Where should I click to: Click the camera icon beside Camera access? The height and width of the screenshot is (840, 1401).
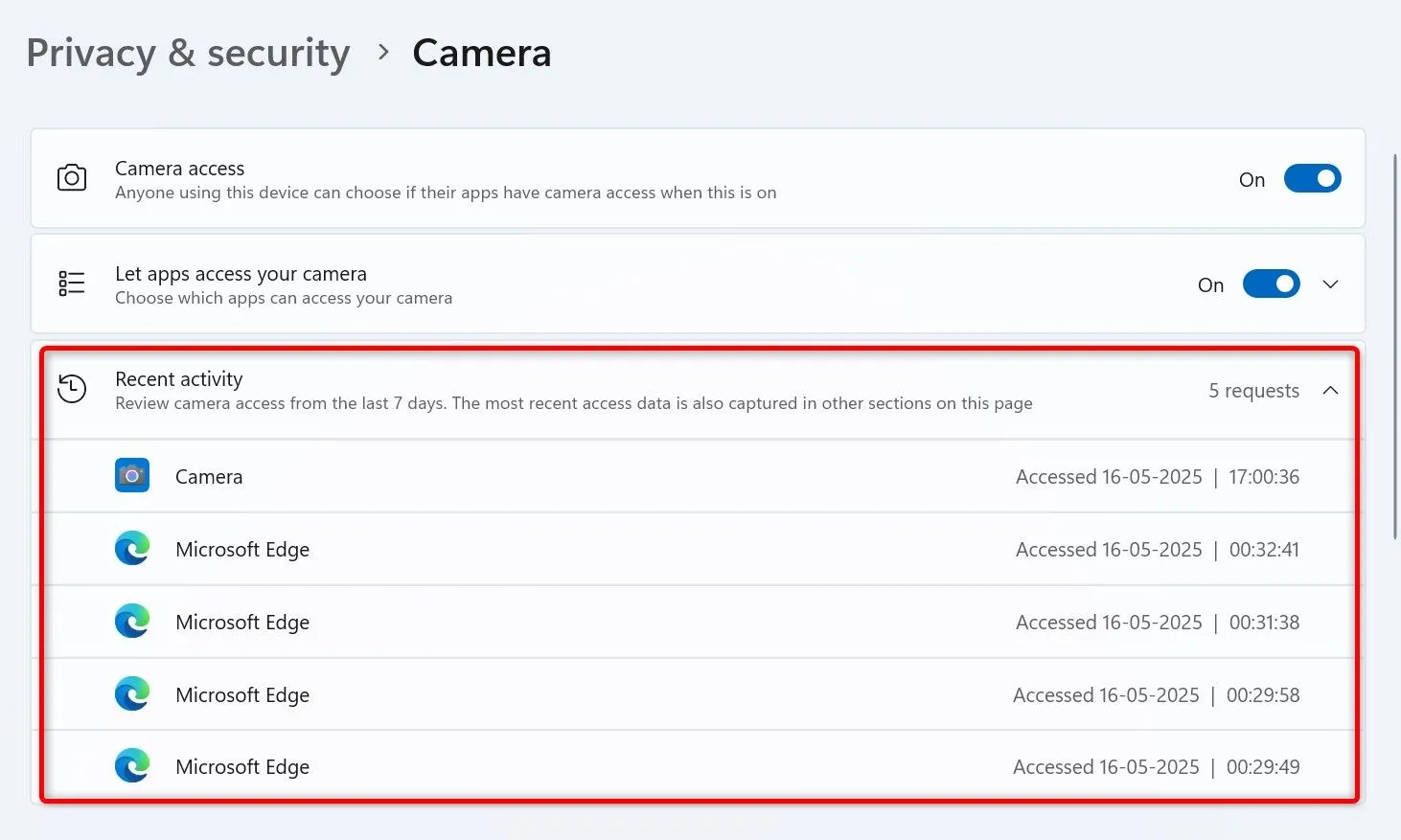[x=72, y=178]
